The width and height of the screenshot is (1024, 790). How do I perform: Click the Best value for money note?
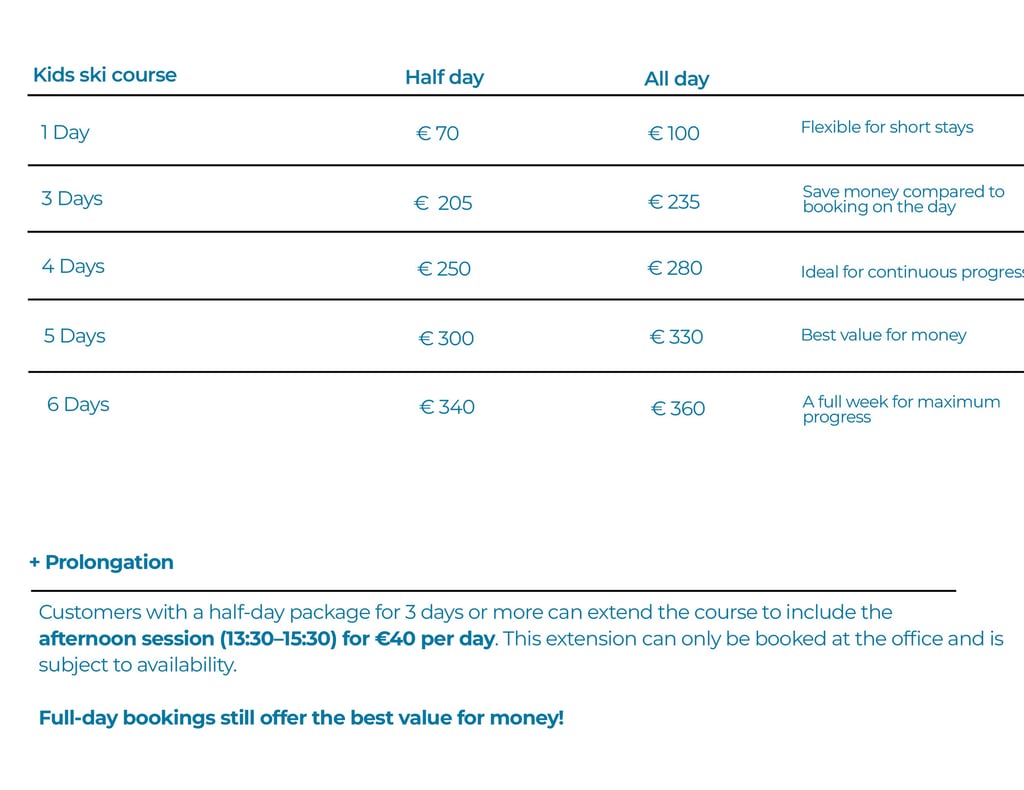(884, 335)
